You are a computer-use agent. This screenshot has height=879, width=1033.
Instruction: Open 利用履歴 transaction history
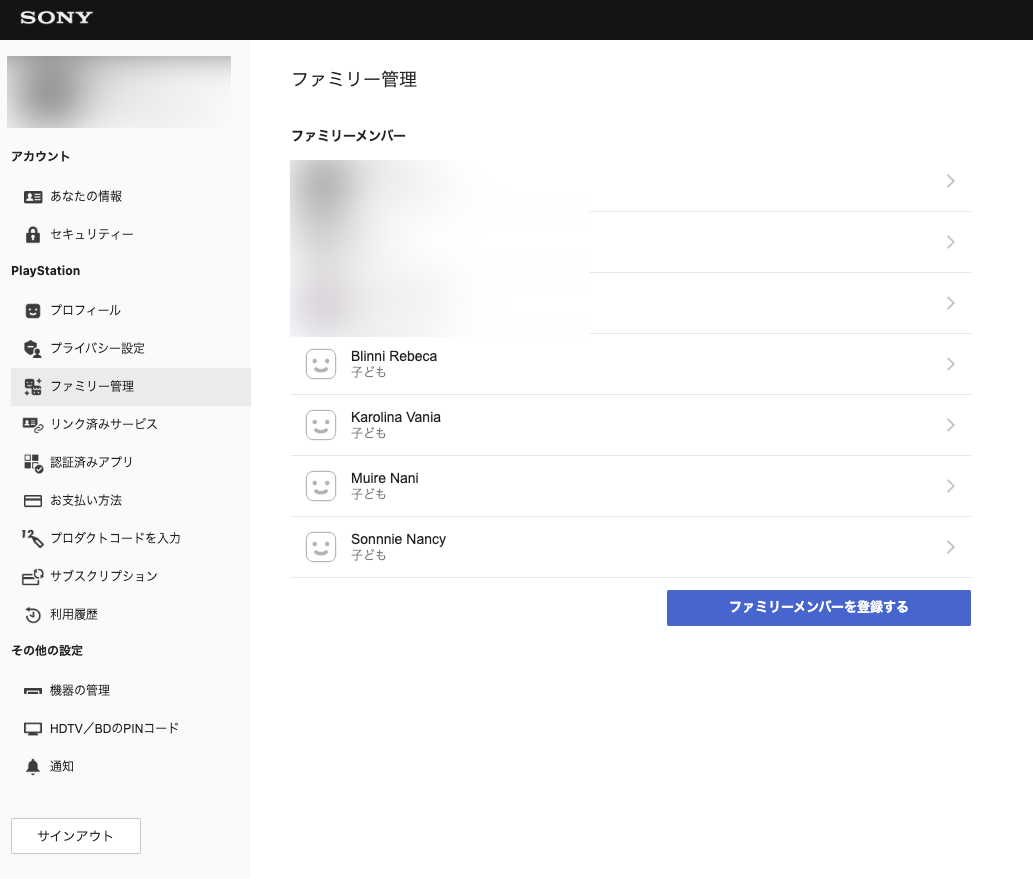pos(130,615)
